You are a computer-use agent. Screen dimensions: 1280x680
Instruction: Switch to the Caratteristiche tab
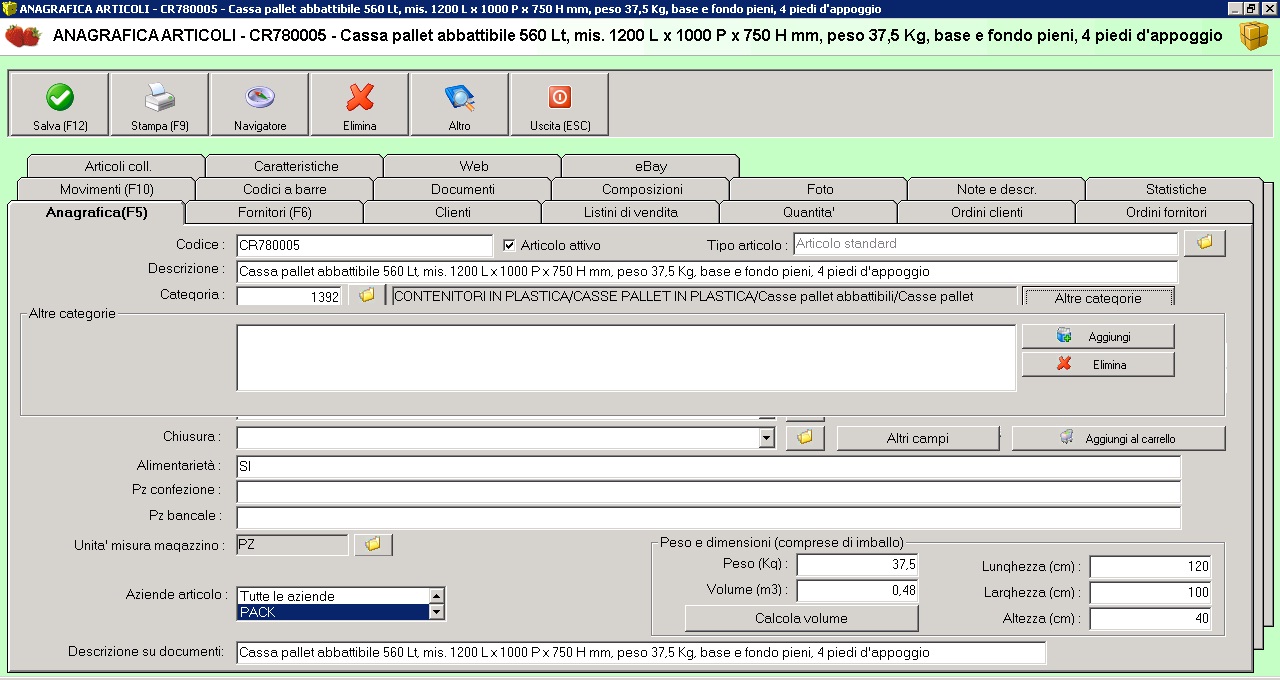pos(295,166)
